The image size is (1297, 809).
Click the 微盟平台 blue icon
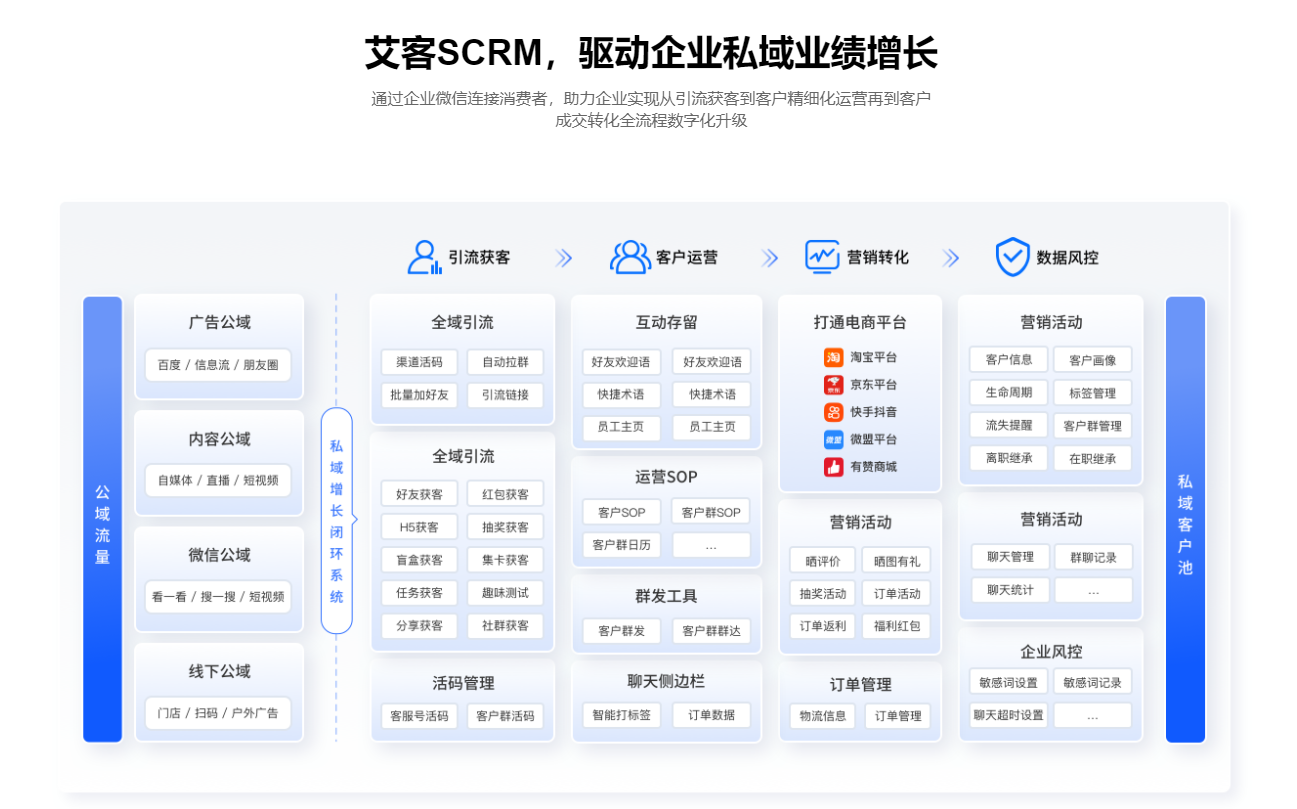833,439
